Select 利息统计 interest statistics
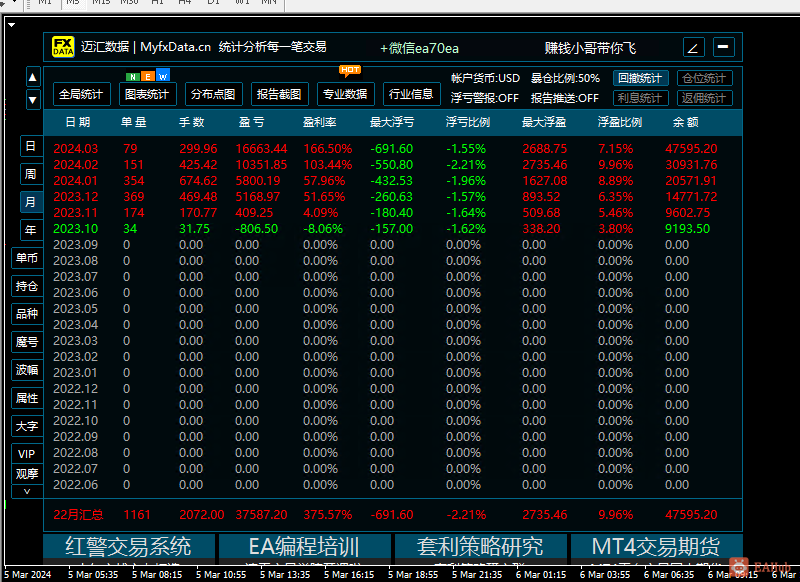800x582 pixels. [x=640, y=98]
